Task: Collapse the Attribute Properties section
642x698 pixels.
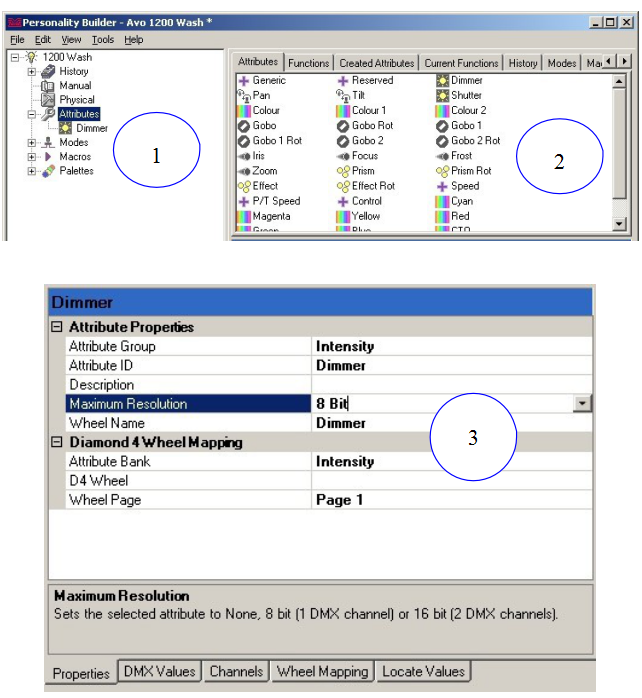Action: pos(57,327)
